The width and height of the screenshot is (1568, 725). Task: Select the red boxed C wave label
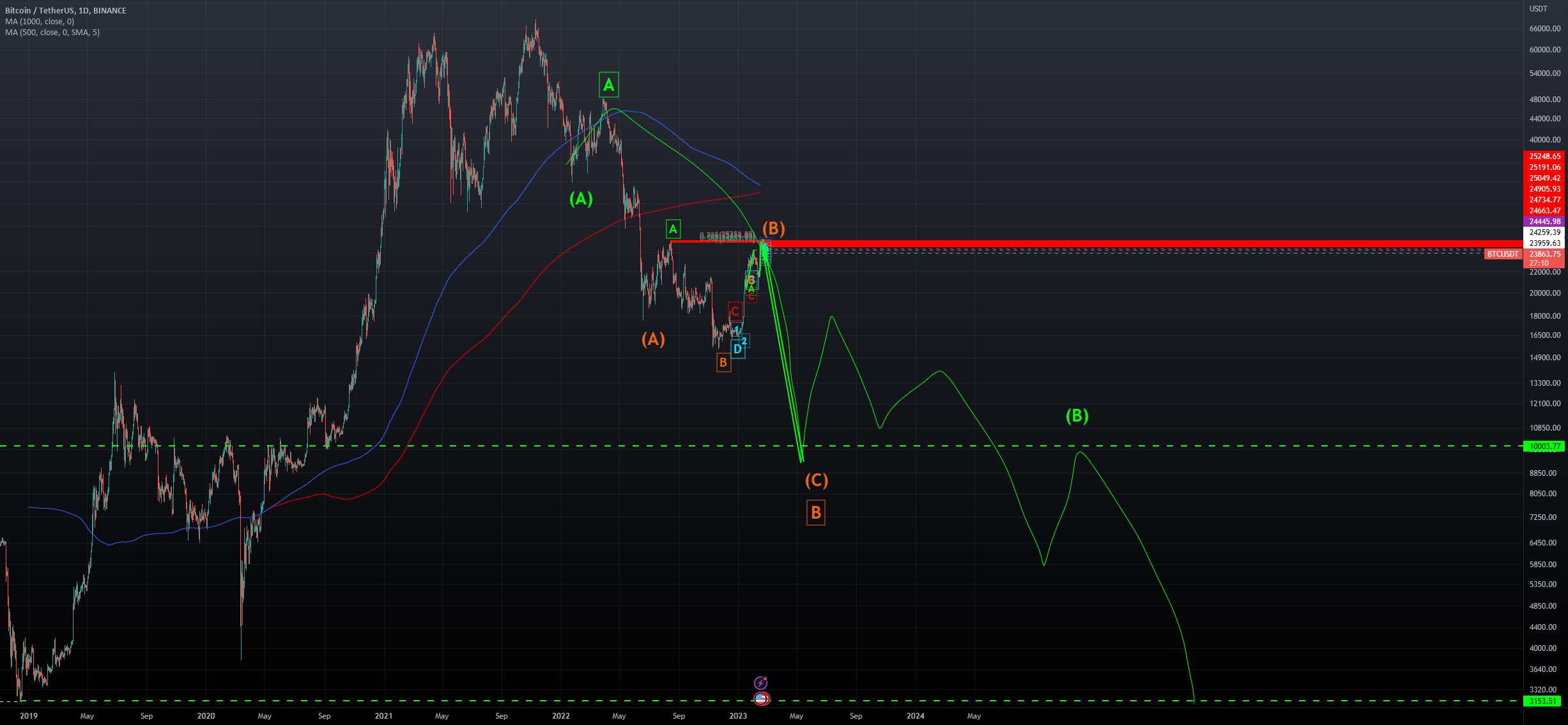tap(735, 311)
